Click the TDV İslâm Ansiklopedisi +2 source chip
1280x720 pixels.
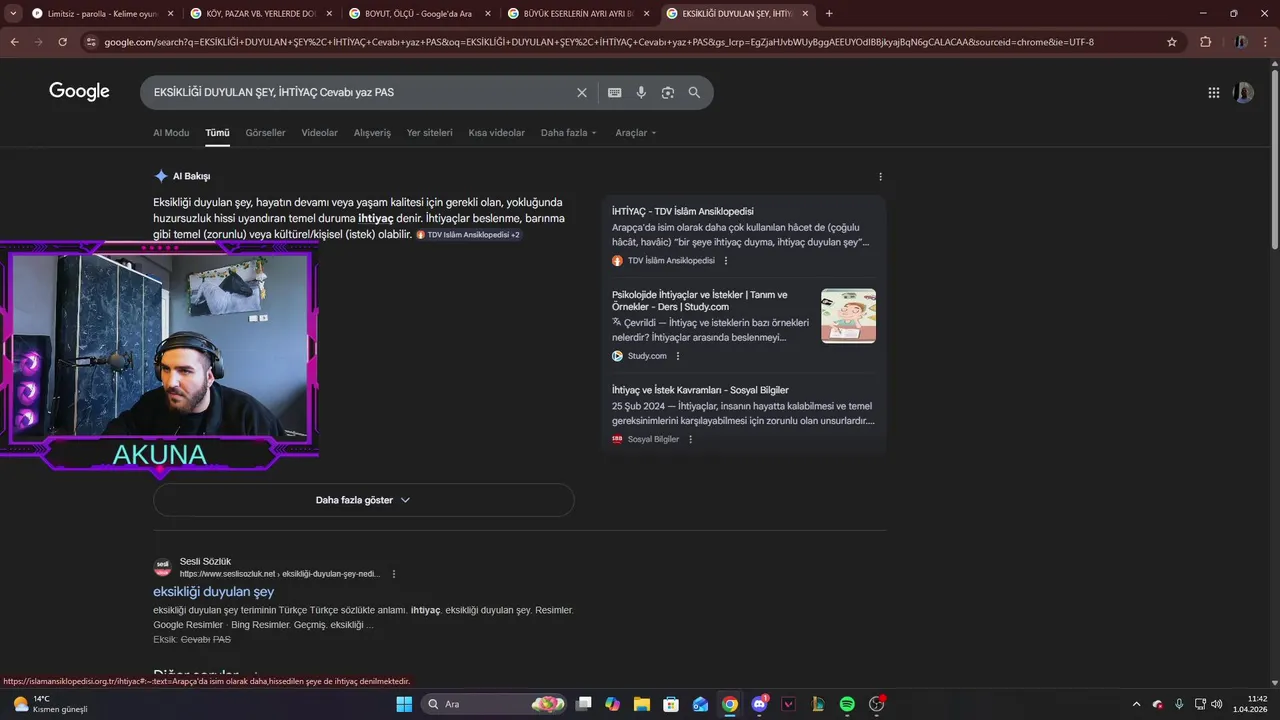click(x=468, y=235)
